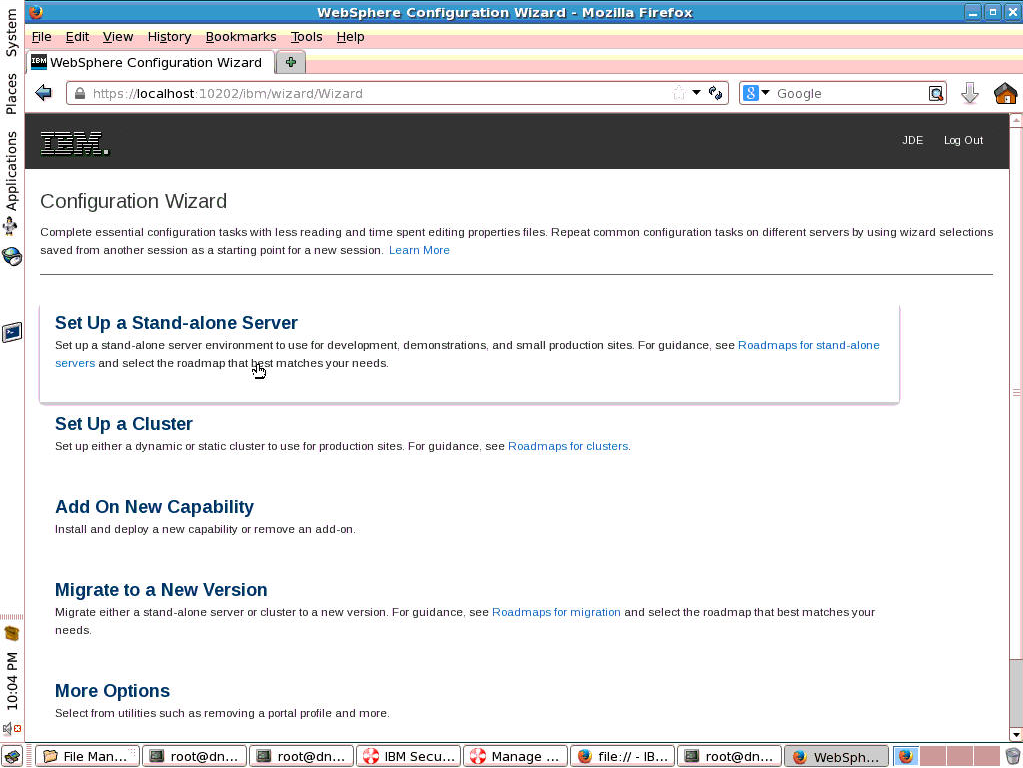Open the Learn More link

pos(419,250)
